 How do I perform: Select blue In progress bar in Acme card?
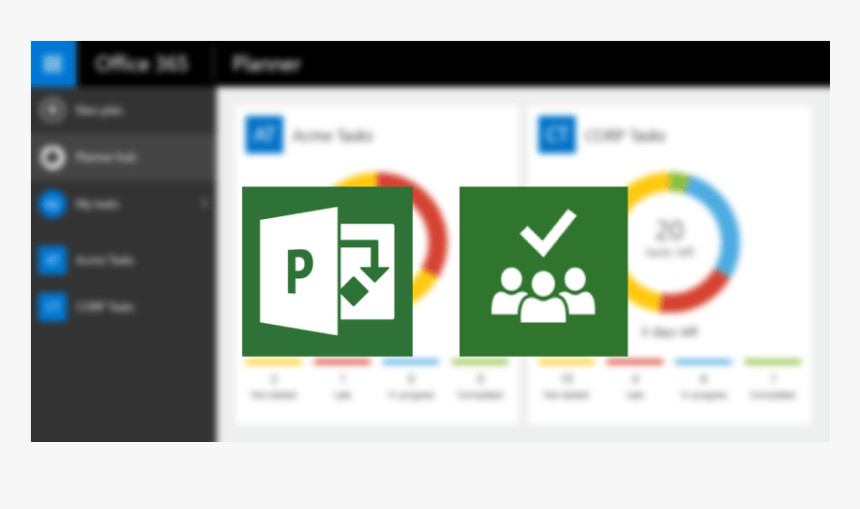click(x=411, y=362)
